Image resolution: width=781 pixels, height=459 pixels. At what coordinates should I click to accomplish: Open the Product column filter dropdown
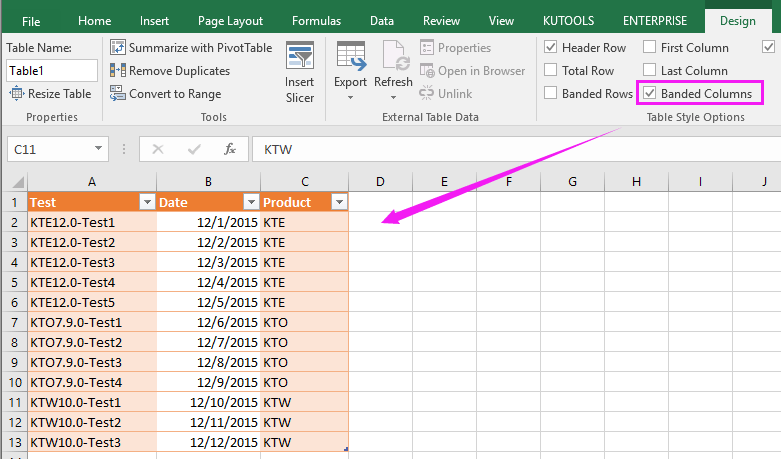(338, 202)
